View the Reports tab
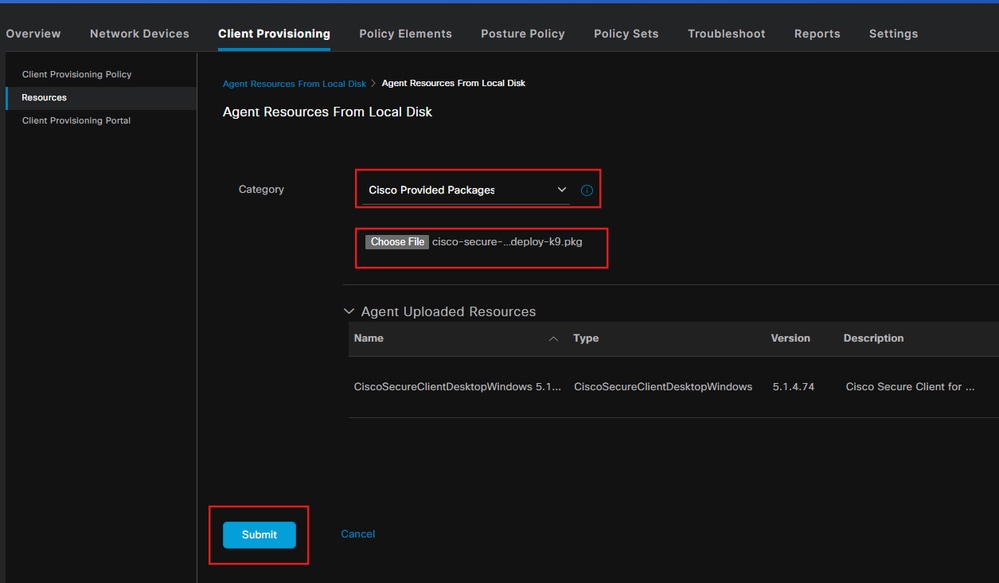This screenshot has width=999, height=583. tap(817, 34)
